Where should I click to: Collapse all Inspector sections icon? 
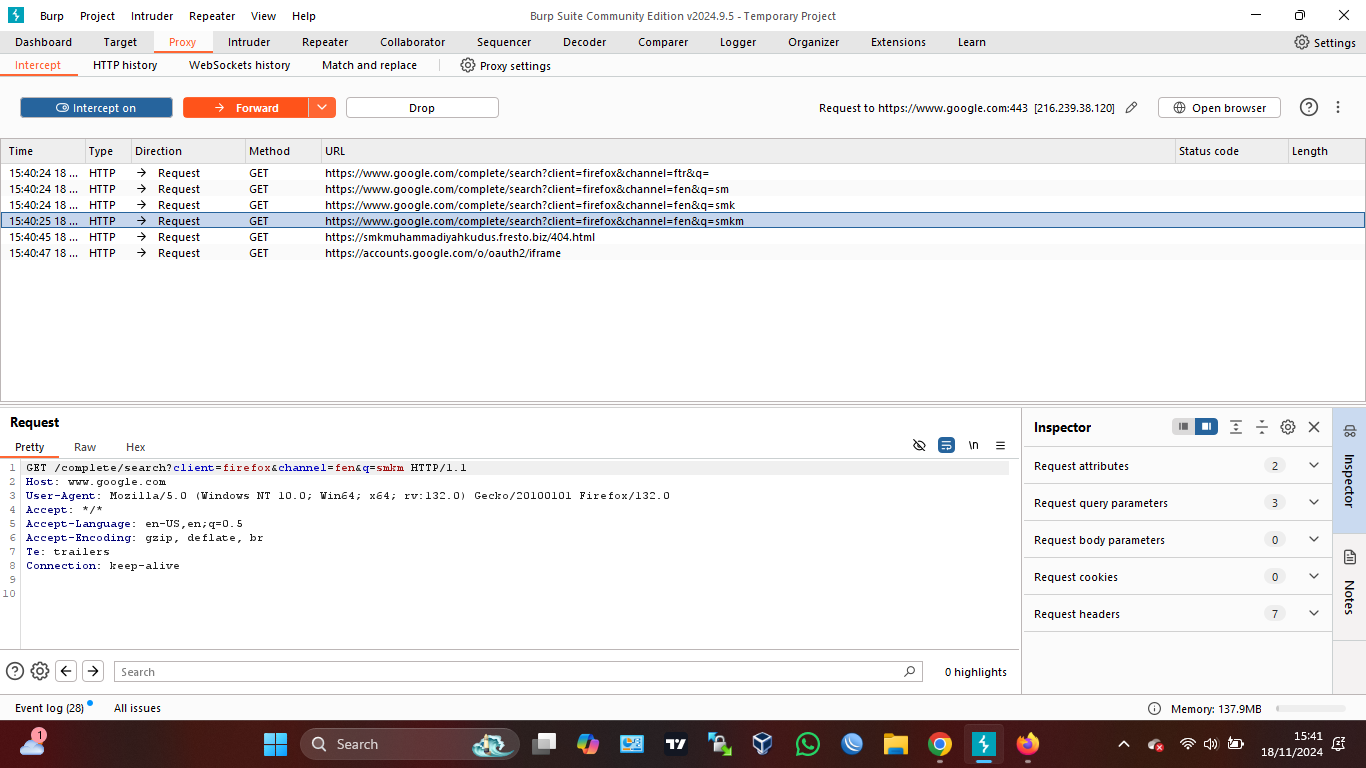click(x=1262, y=427)
